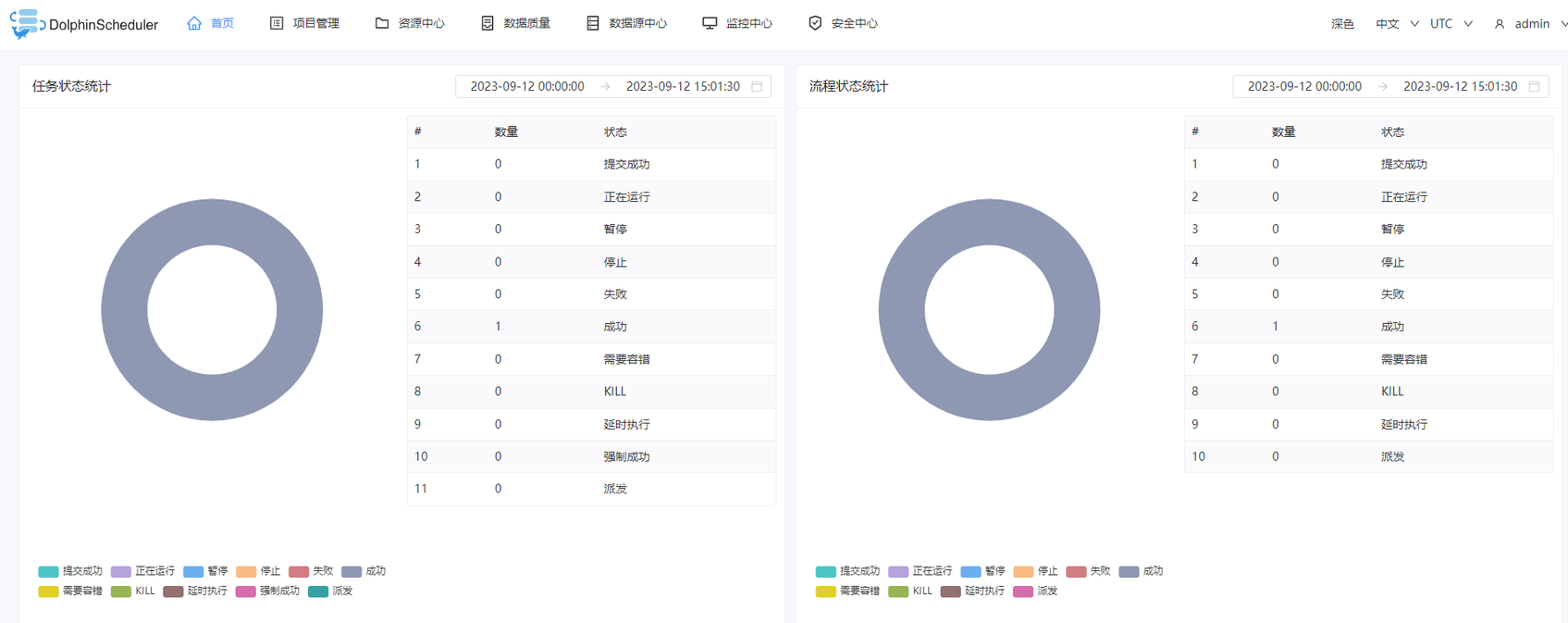The width and height of the screenshot is (1568, 623).
Task: Open calendar icon in task status date range
Action: point(757,86)
